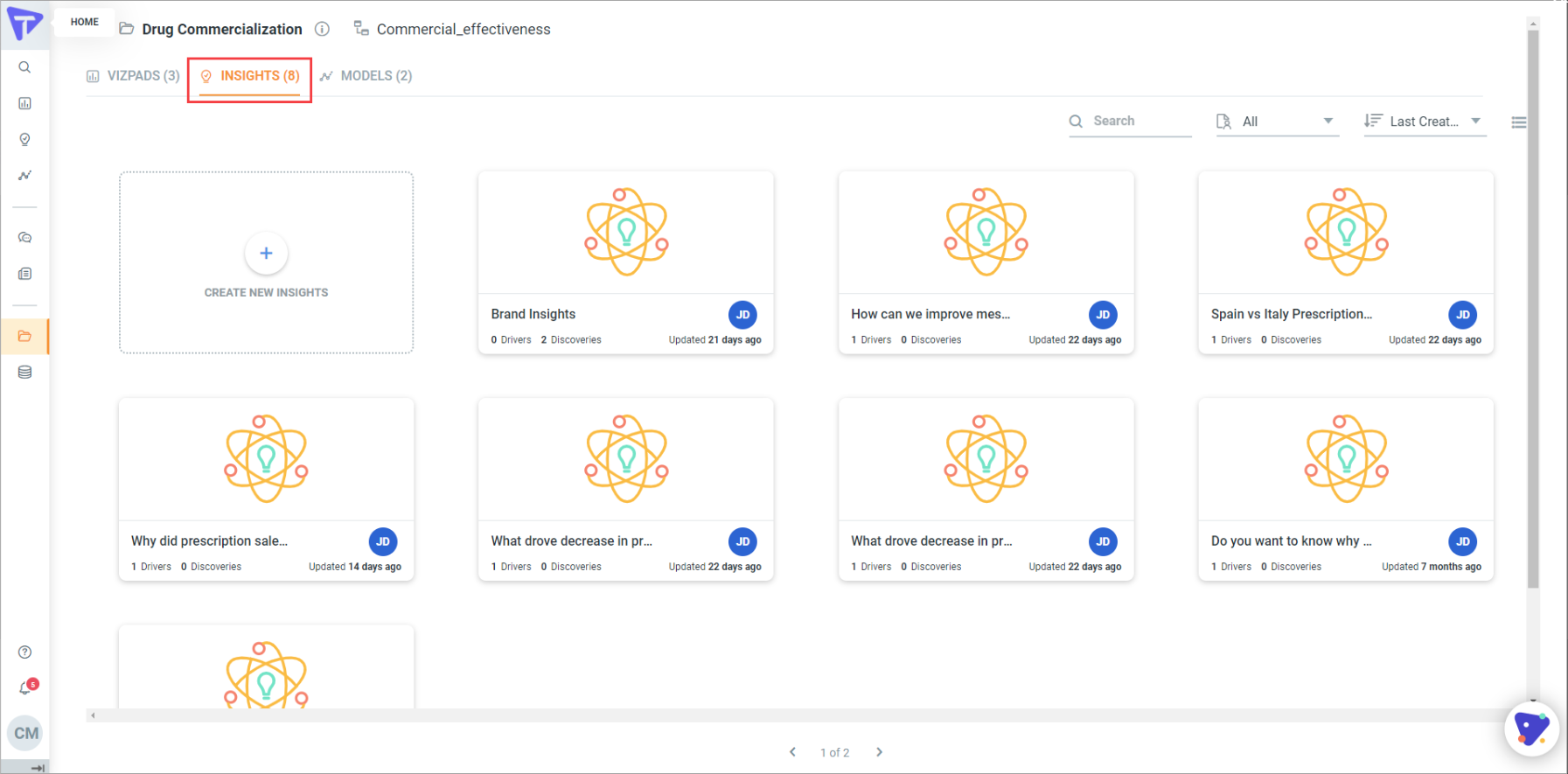Click the partially visible insight card at bottom
The width and height of the screenshot is (1568, 774).
pyautogui.click(x=267, y=666)
